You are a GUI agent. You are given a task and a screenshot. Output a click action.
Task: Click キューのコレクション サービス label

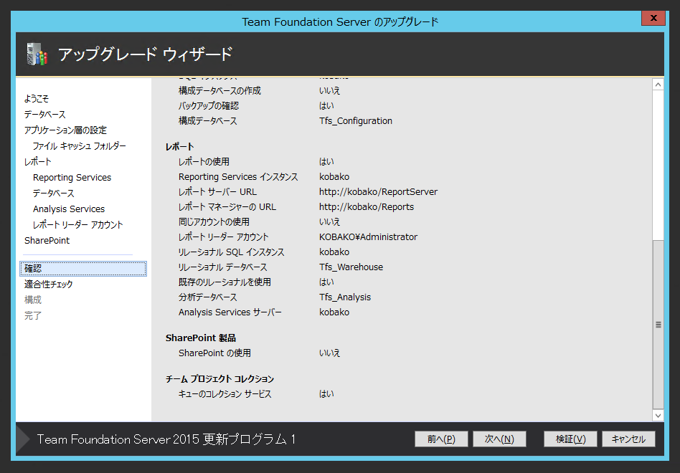(225, 394)
